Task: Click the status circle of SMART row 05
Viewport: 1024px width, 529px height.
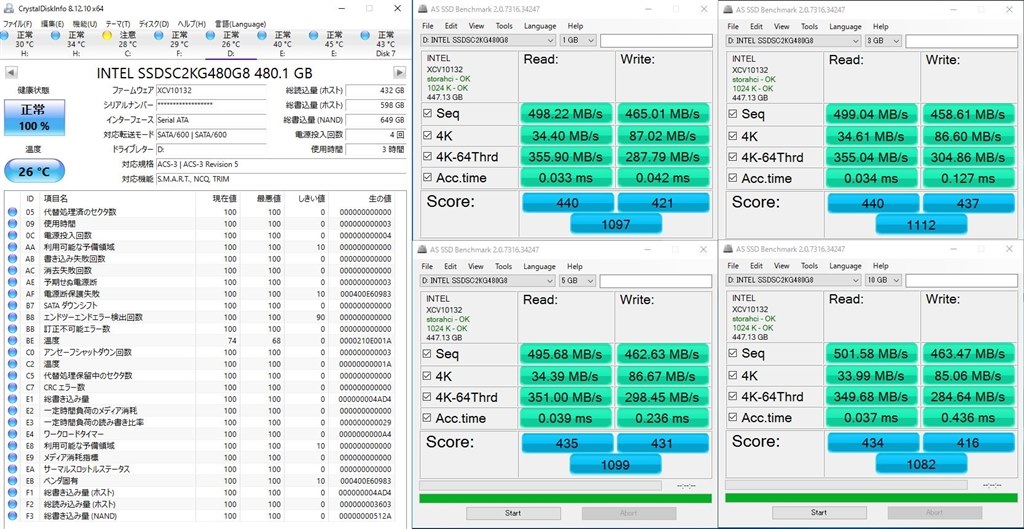Action: pos(12,212)
